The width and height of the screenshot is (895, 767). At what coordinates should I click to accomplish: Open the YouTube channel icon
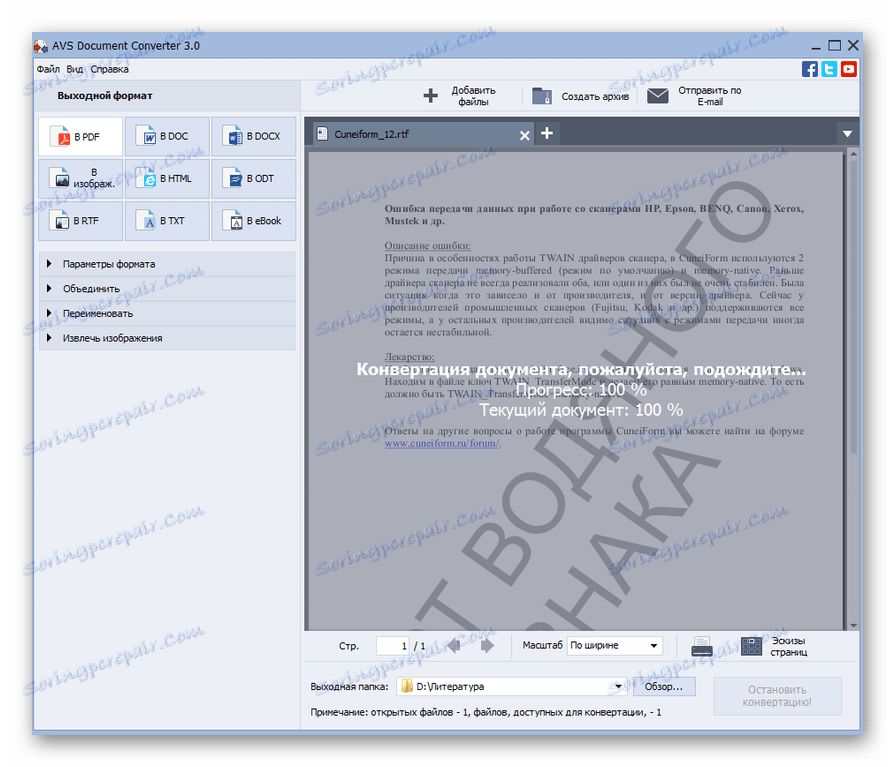[x=848, y=69]
